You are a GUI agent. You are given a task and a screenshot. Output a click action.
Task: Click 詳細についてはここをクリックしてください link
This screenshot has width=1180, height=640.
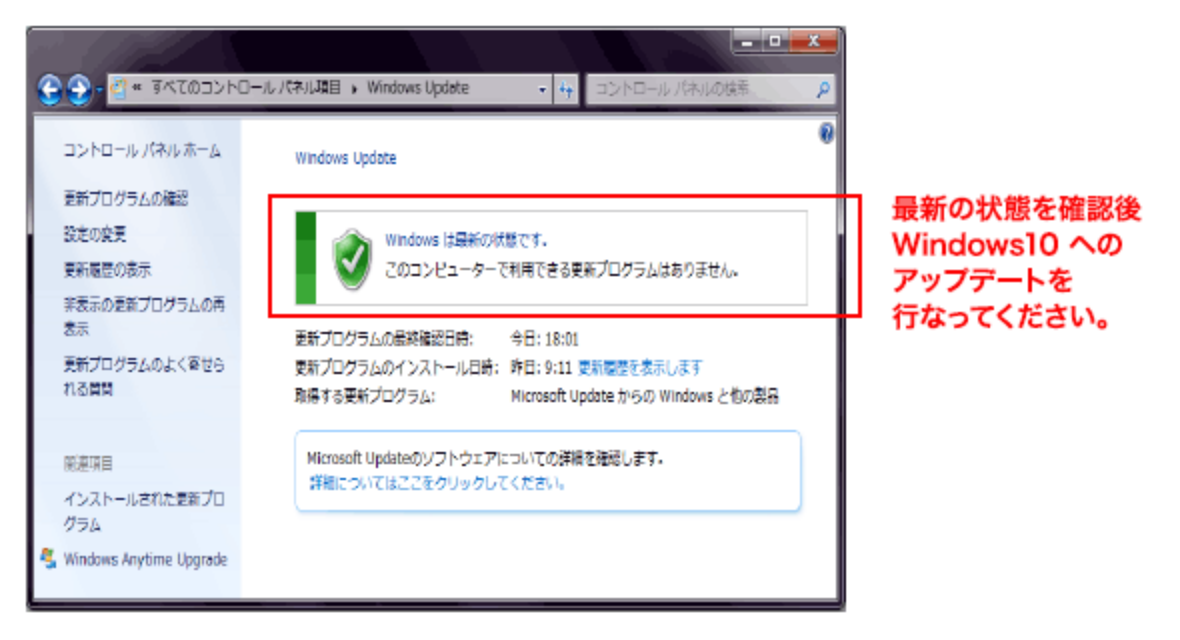click(436, 483)
